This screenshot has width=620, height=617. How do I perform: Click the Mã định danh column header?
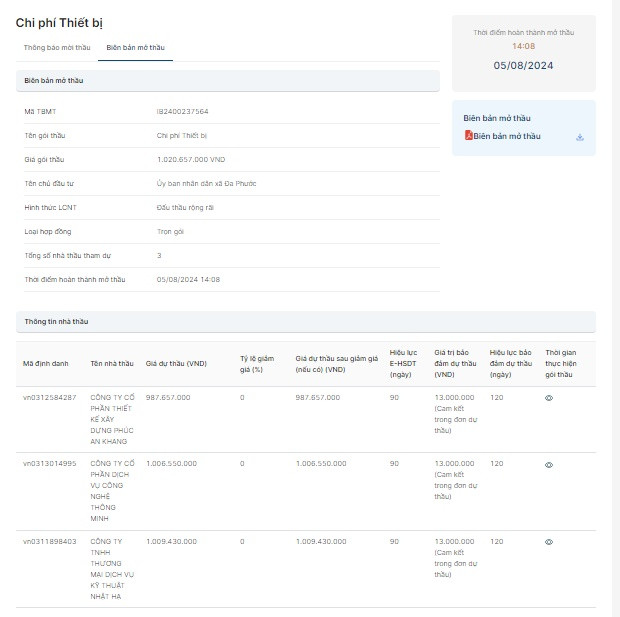[x=46, y=364]
